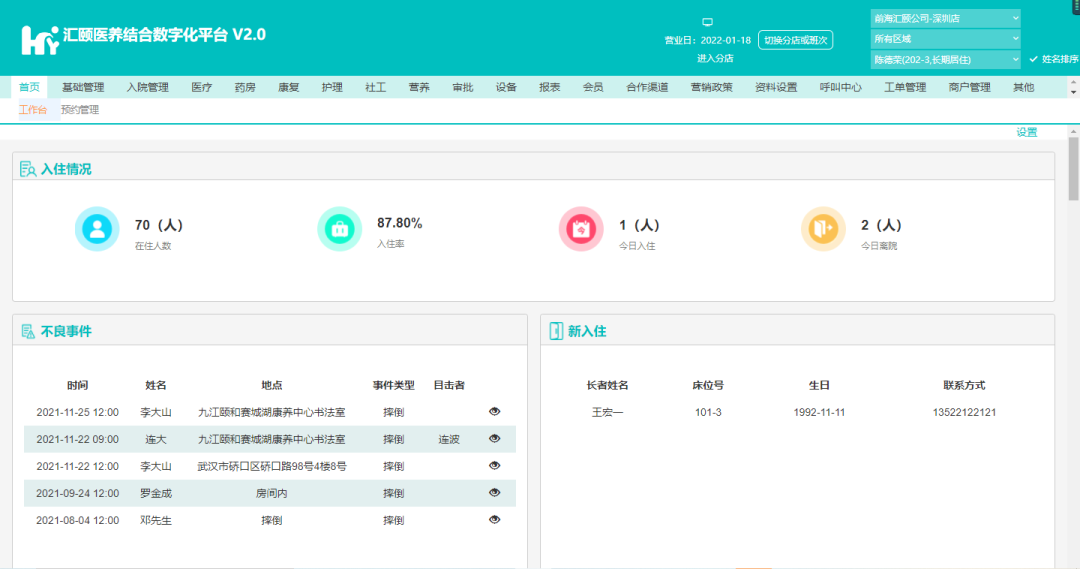Click the page vertical scrollbar thumb
Image resolution: width=1080 pixels, height=569 pixels.
pos(1074,168)
